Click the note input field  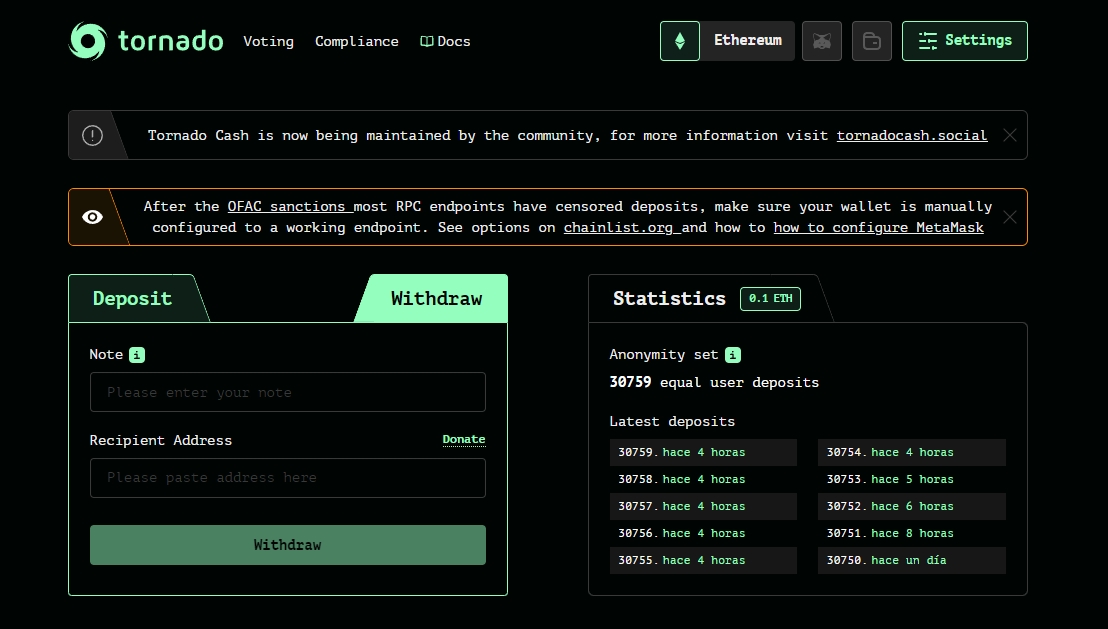(x=288, y=392)
